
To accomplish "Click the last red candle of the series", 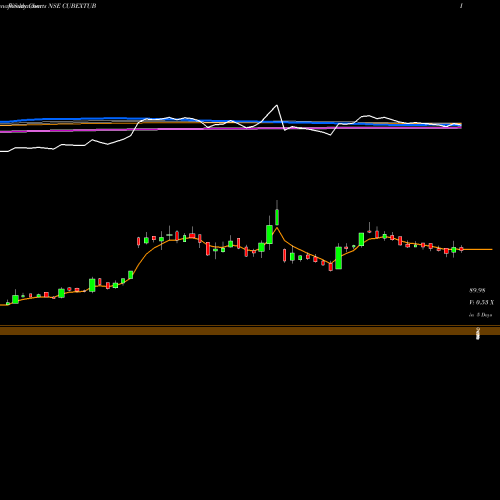I will 462,249.
